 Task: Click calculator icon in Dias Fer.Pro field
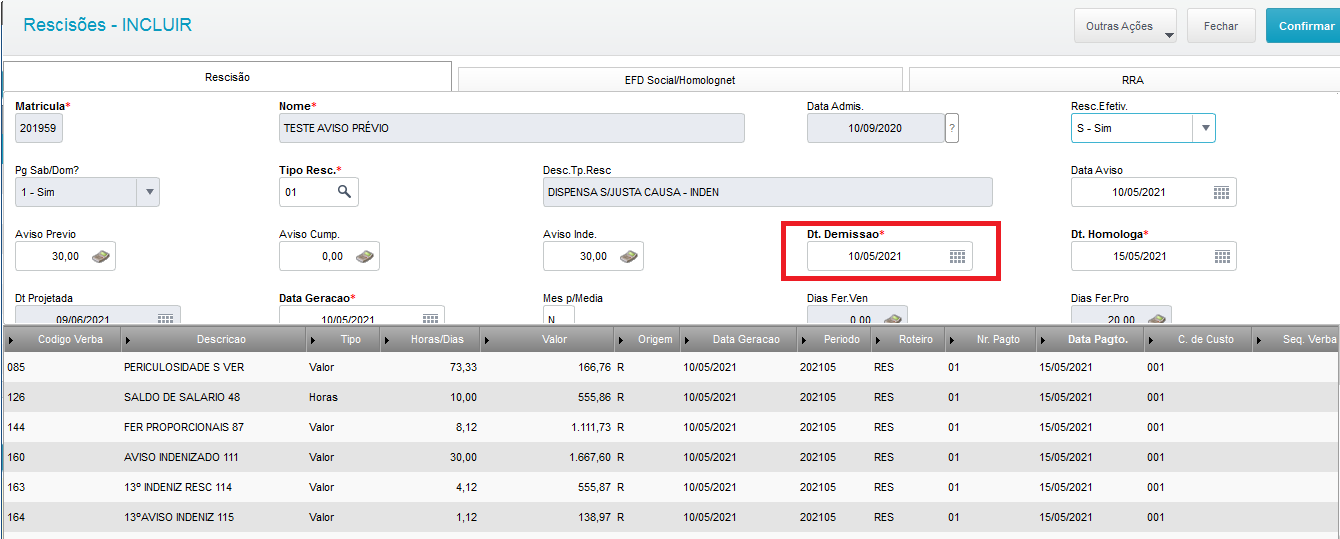click(1157, 318)
